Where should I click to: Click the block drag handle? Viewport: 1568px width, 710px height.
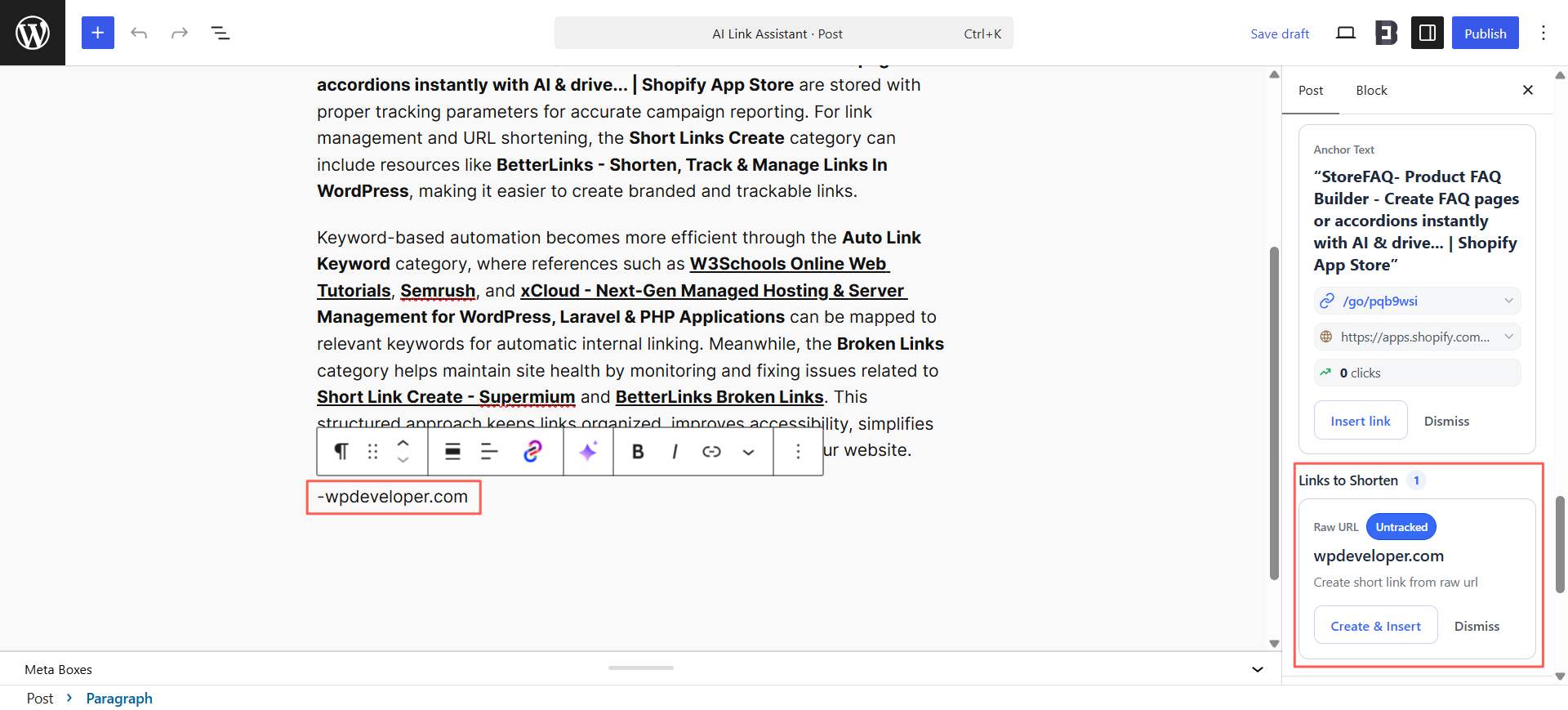(372, 451)
